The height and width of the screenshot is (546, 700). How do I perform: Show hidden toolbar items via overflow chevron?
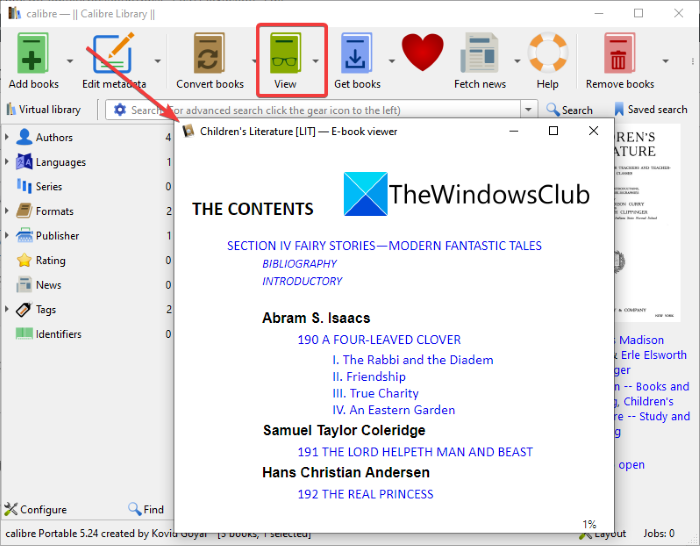pyautogui.click(x=693, y=61)
